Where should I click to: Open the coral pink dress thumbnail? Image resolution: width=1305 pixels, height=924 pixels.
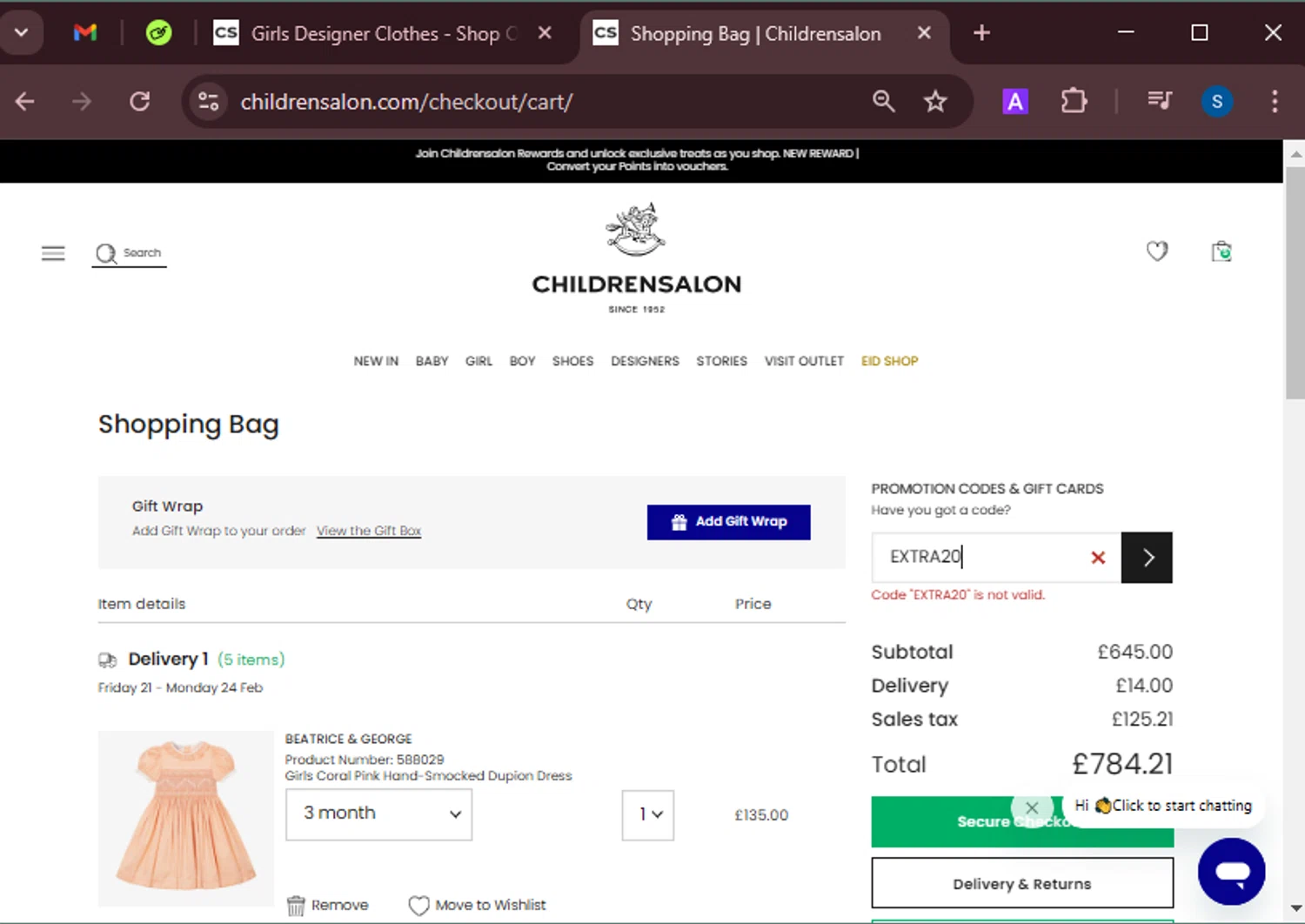pyautogui.click(x=185, y=818)
